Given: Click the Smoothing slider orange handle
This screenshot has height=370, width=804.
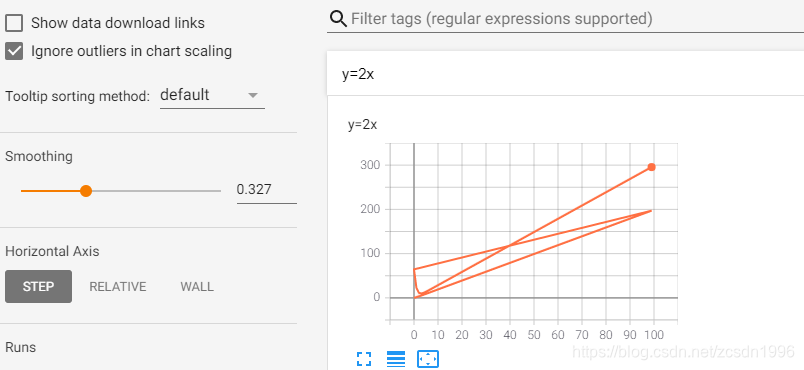Looking at the screenshot, I should (86, 191).
